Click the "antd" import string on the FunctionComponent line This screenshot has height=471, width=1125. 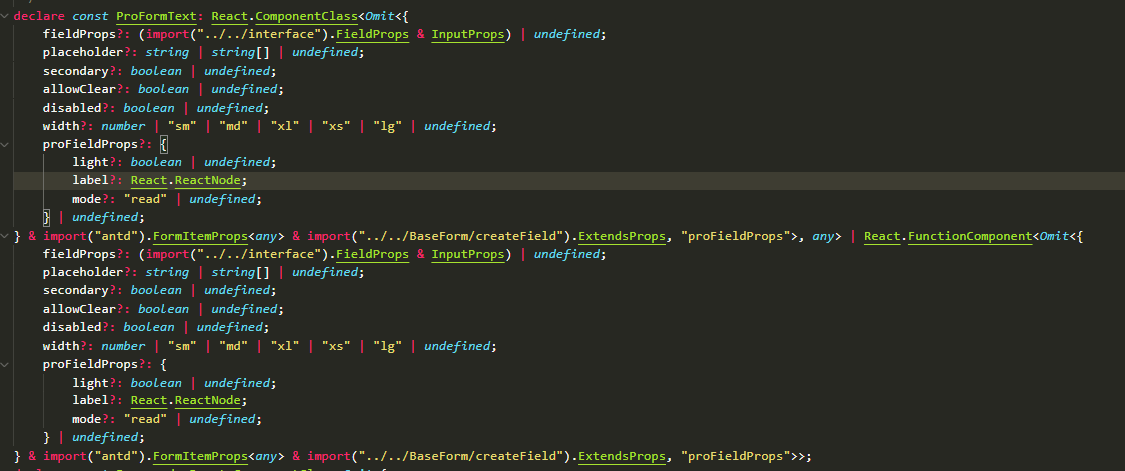(116, 236)
